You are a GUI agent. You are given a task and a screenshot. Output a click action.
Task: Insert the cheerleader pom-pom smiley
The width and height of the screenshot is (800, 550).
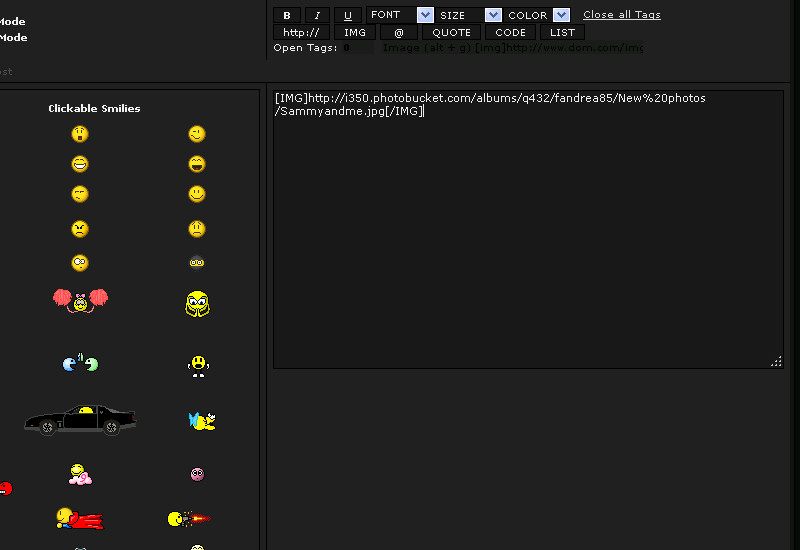pos(80,301)
